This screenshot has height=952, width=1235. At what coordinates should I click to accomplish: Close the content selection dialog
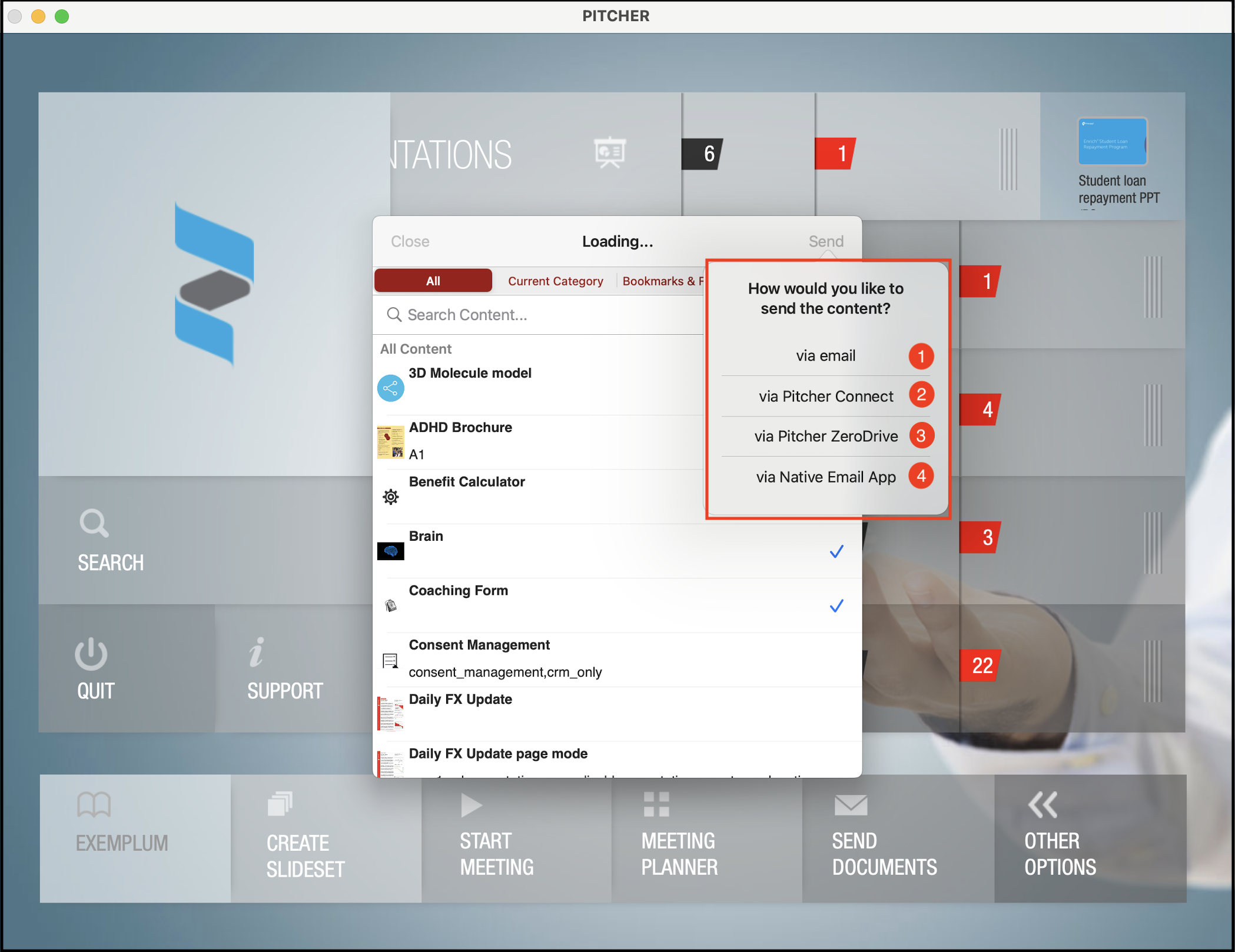click(x=410, y=241)
